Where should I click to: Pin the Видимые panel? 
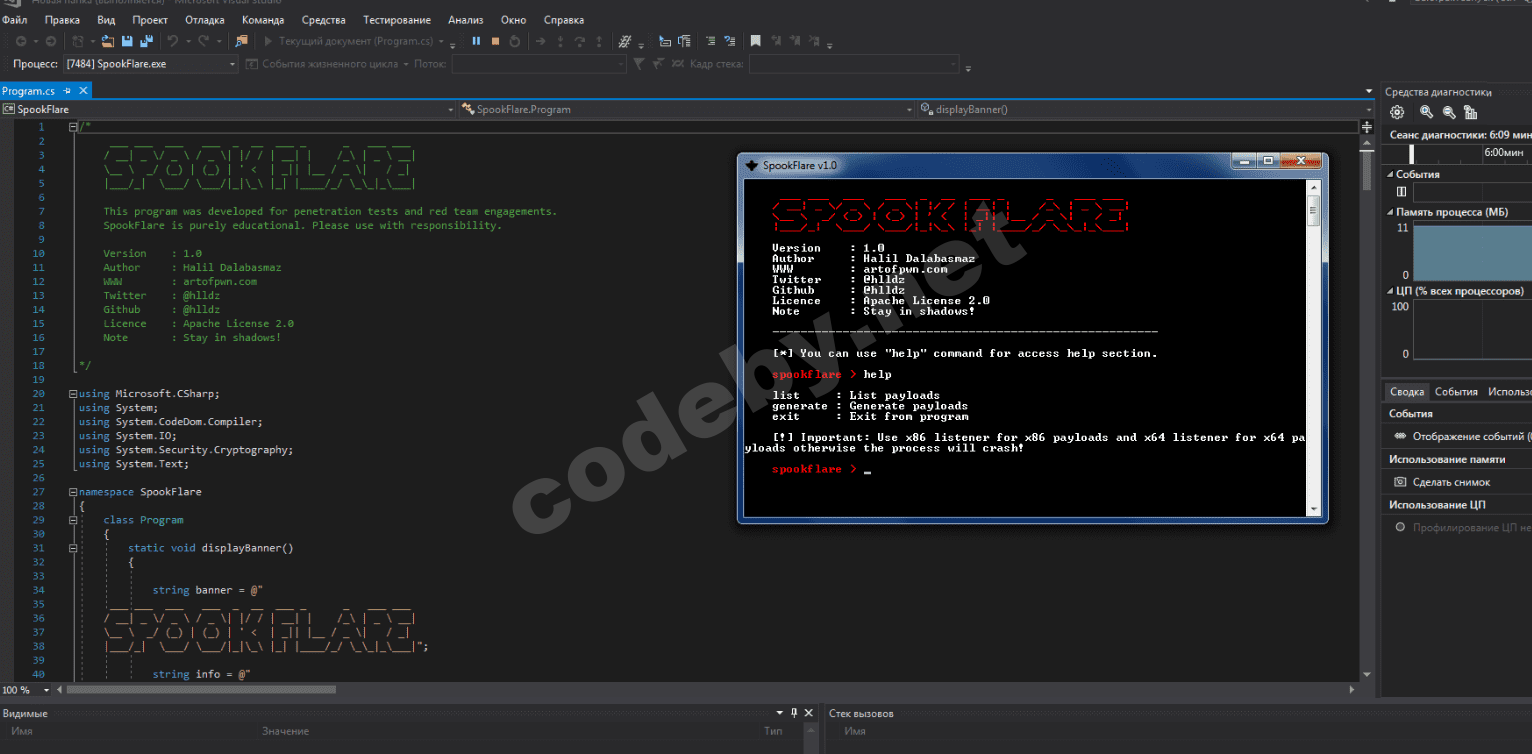point(794,713)
